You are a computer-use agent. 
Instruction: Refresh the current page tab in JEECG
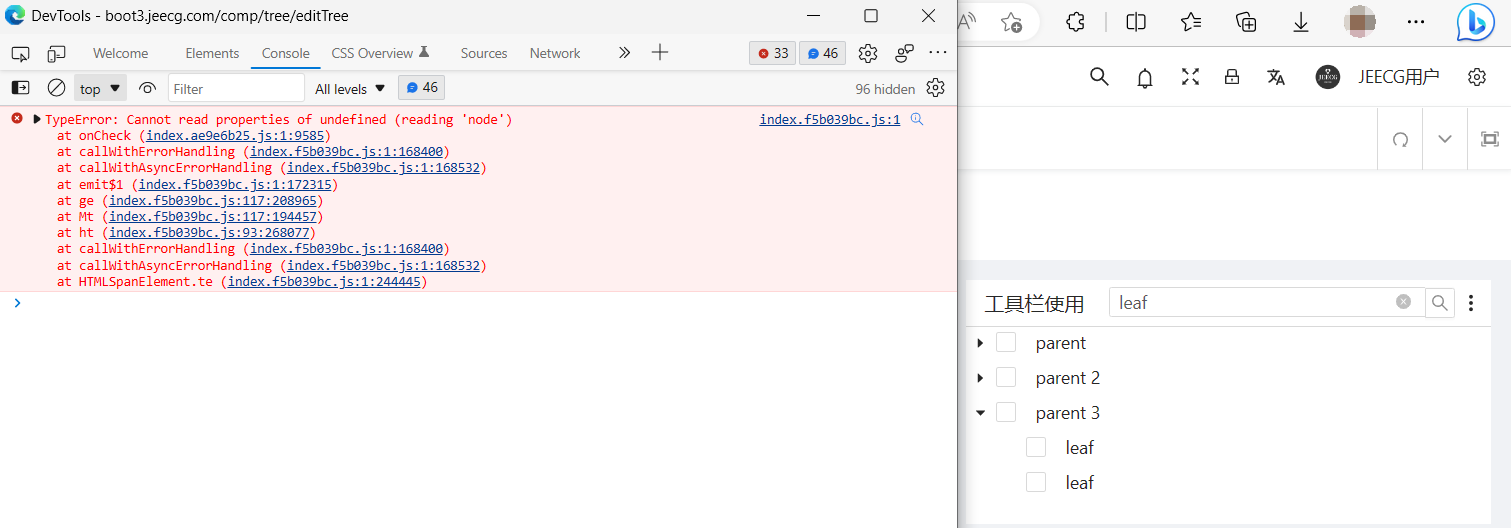(x=1400, y=139)
